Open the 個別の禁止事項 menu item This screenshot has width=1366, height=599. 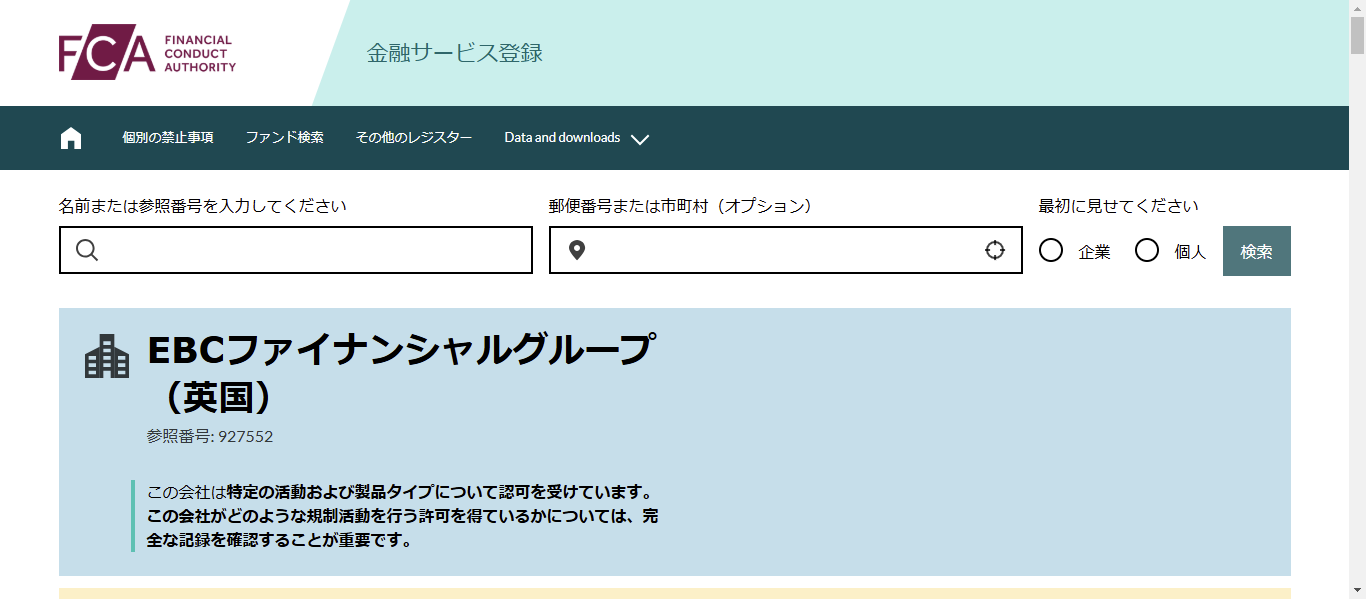point(167,138)
